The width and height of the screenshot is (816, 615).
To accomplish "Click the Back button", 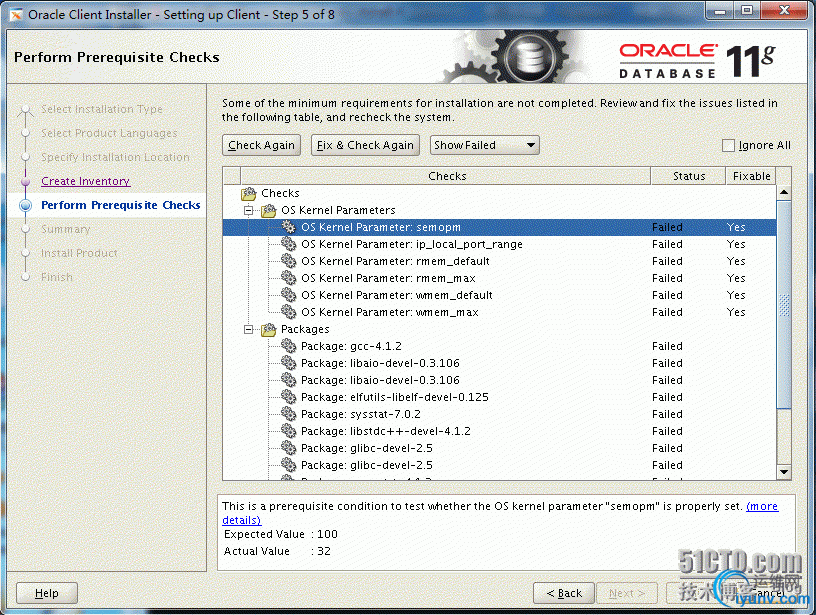I will pyautogui.click(x=564, y=593).
